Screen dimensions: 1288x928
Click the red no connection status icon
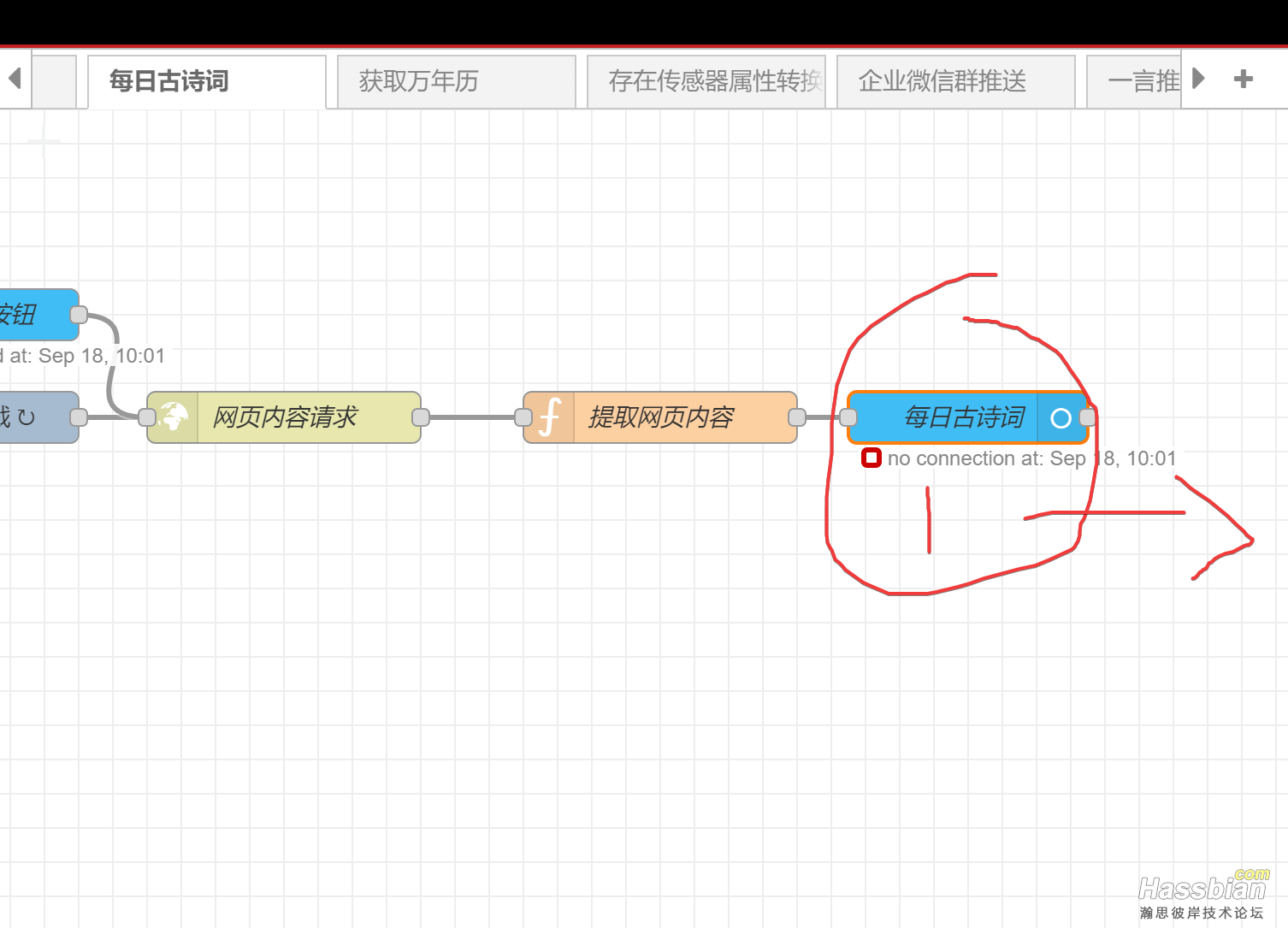(x=871, y=458)
